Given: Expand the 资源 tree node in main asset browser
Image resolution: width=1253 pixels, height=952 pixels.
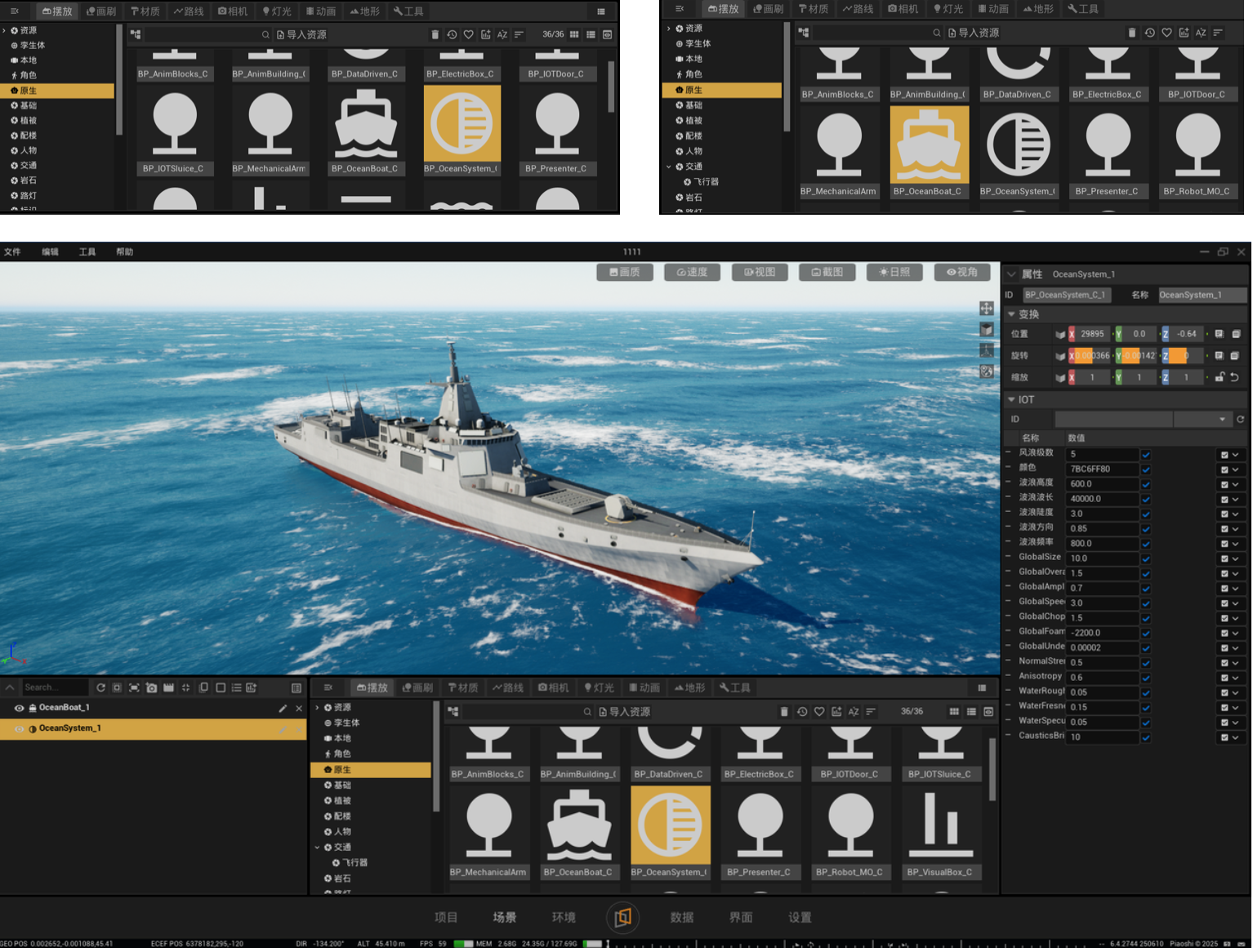Looking at the screenshot, I should (x=318, y=708).
